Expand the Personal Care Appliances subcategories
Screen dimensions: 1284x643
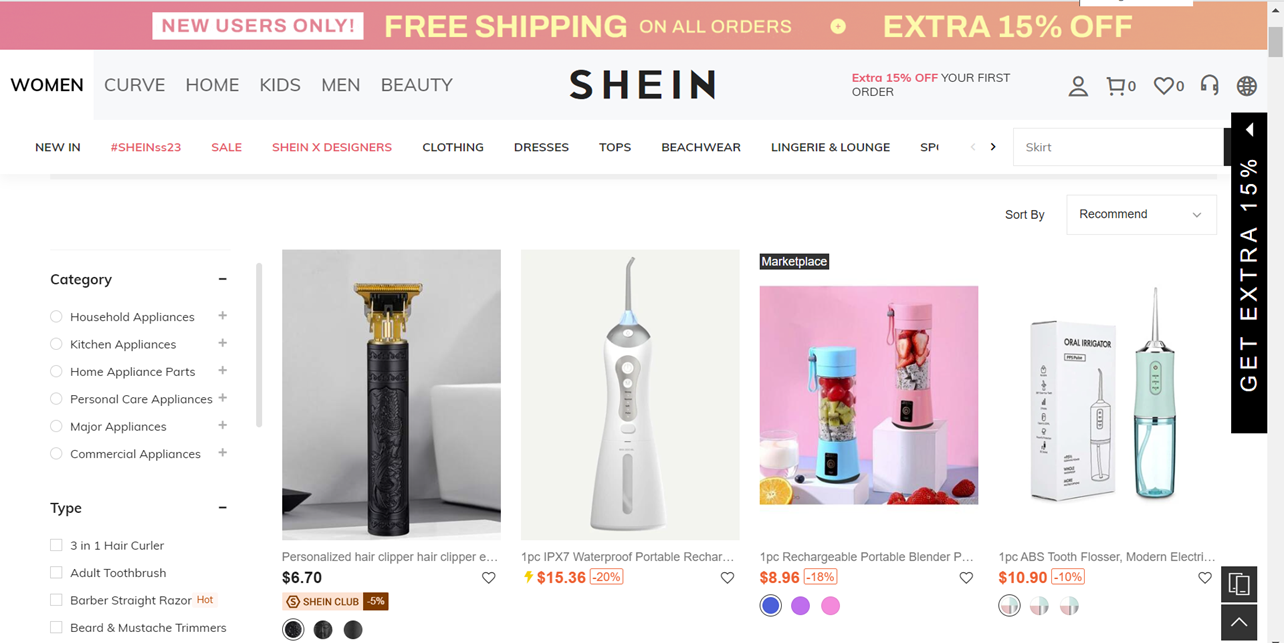(222, 398)
